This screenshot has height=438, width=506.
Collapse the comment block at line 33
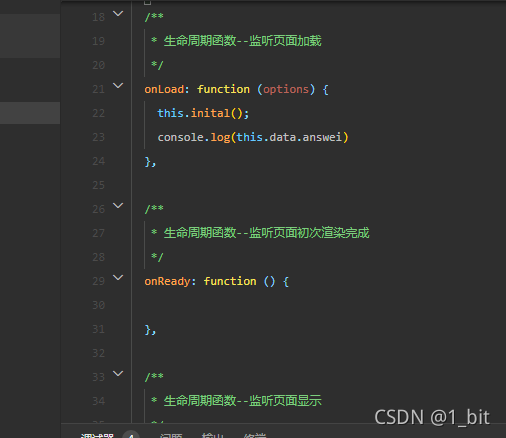coord(118,374)
